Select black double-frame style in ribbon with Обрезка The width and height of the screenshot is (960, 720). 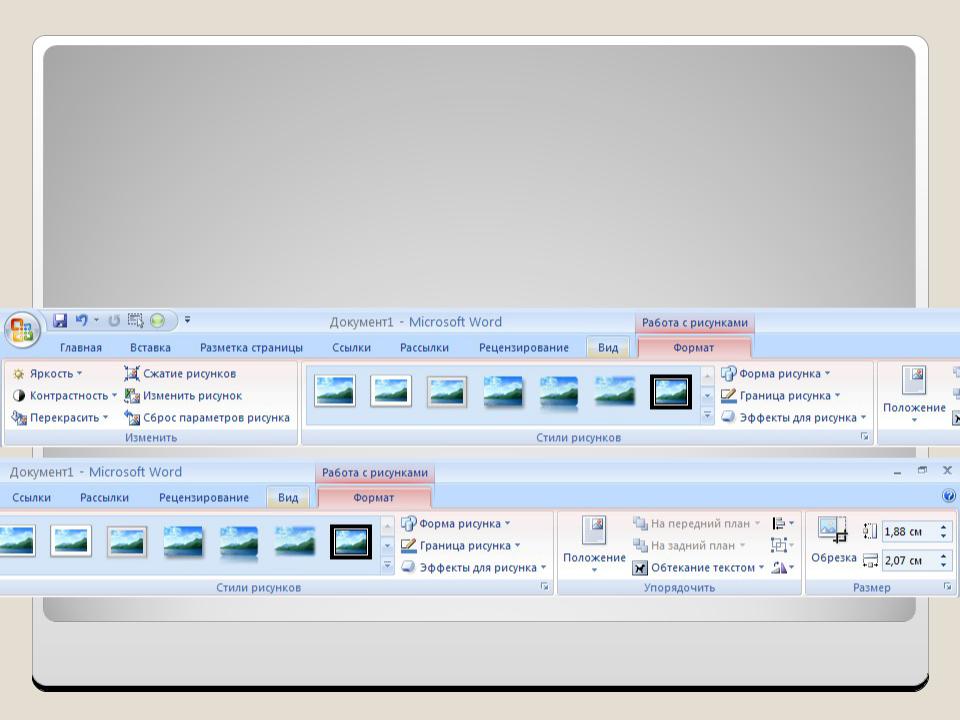pyautogui.click(x=351, y=542)
